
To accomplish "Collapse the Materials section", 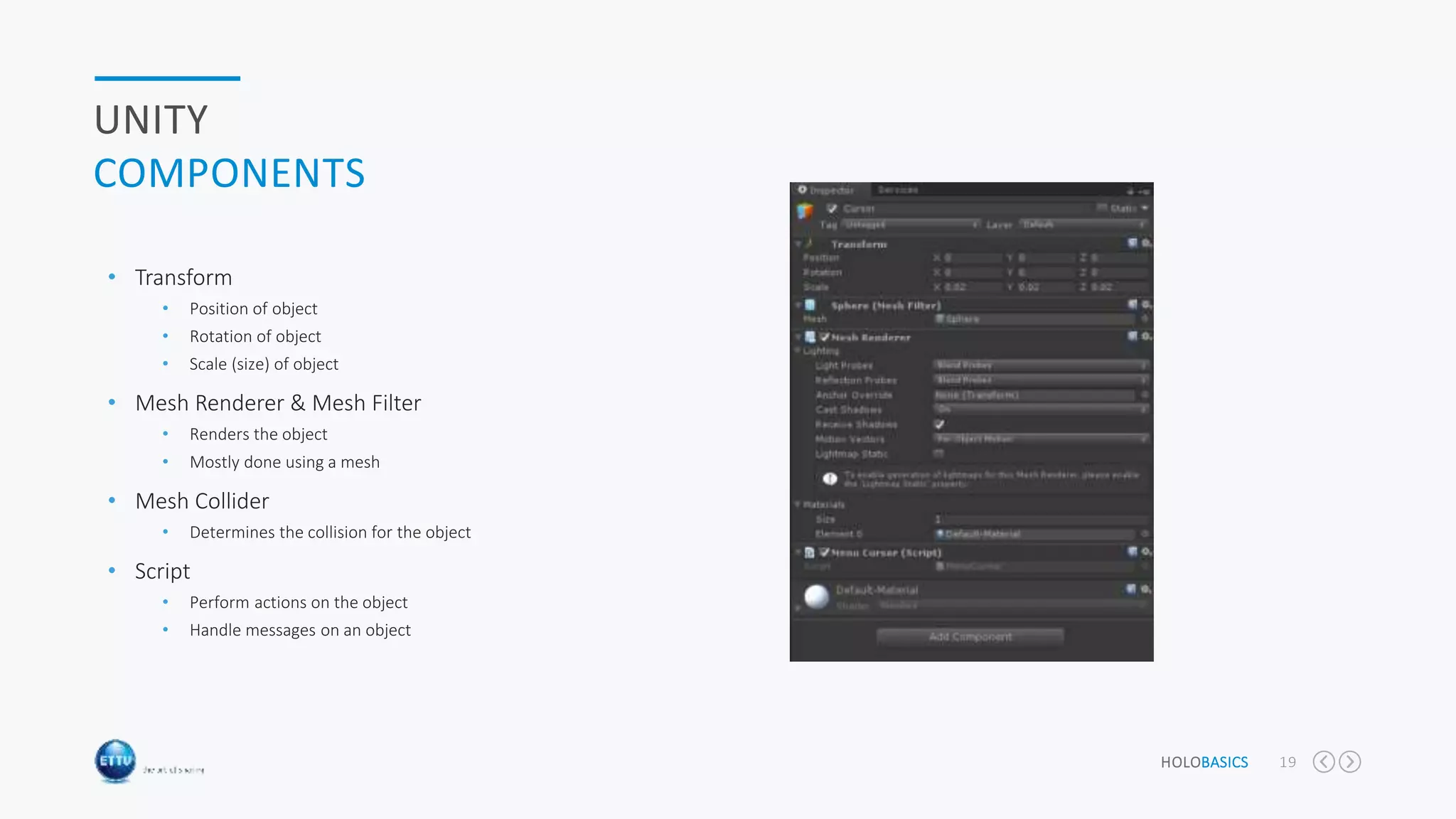I will point(798,504).
